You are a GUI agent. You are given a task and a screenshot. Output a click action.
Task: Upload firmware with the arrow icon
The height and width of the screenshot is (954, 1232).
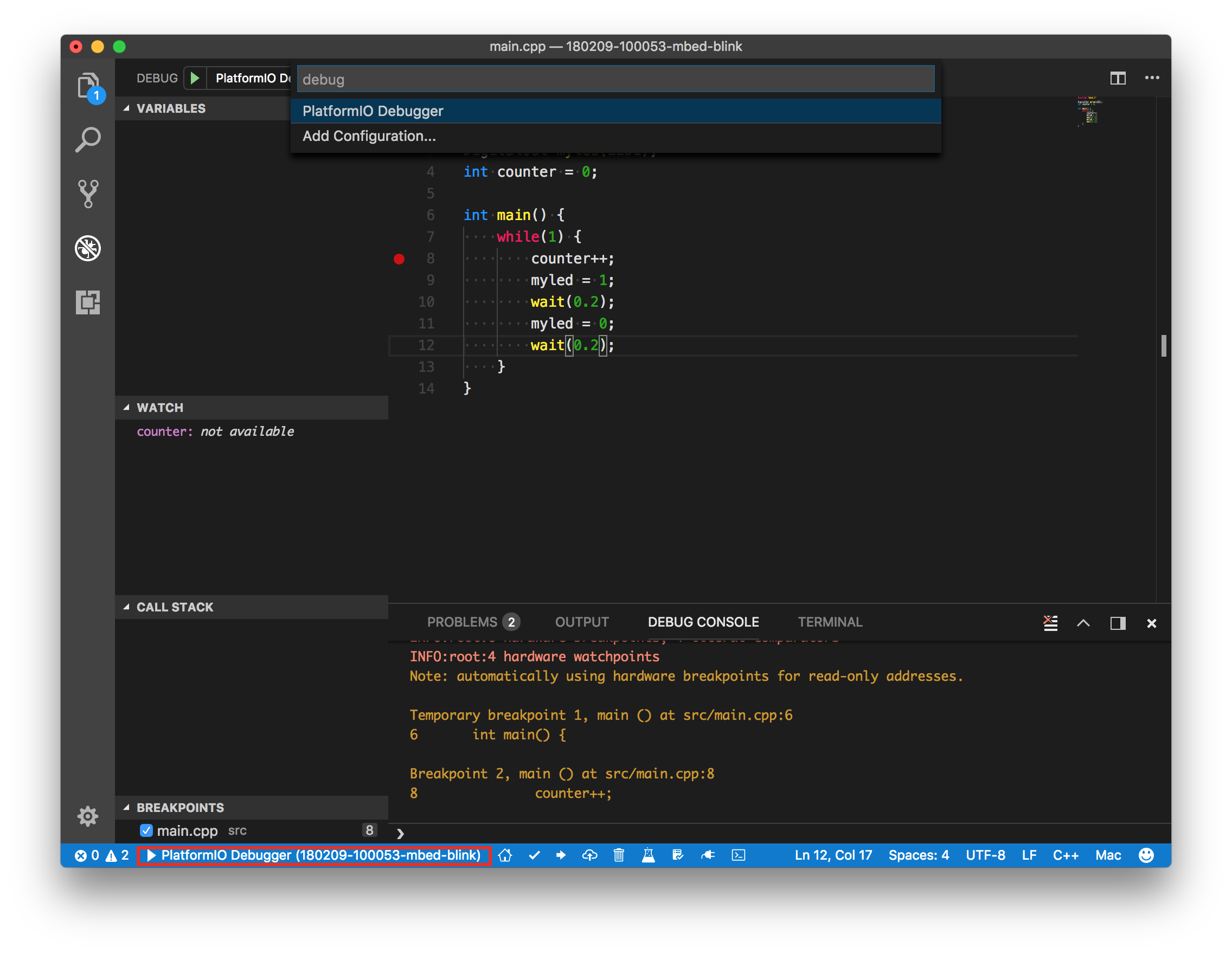(561, 855)
